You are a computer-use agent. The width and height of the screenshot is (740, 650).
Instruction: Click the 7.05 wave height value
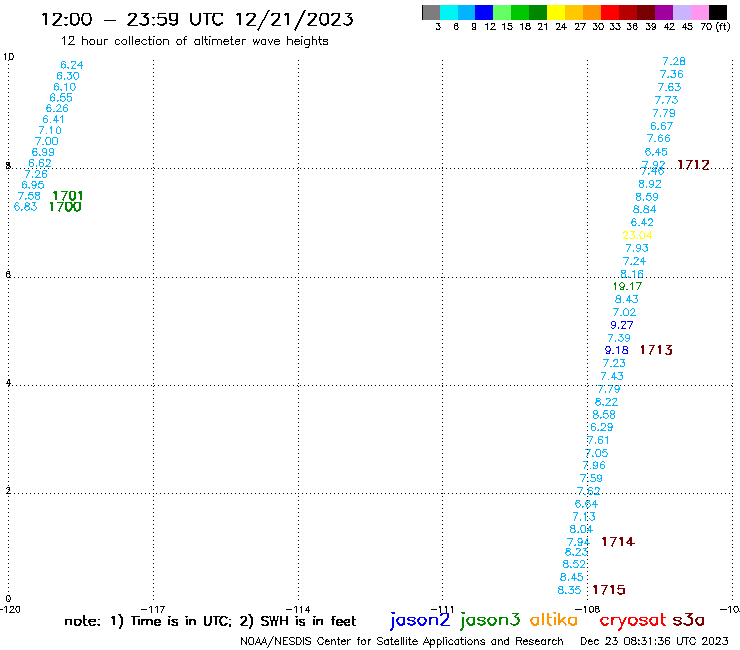tap(597, 453)
